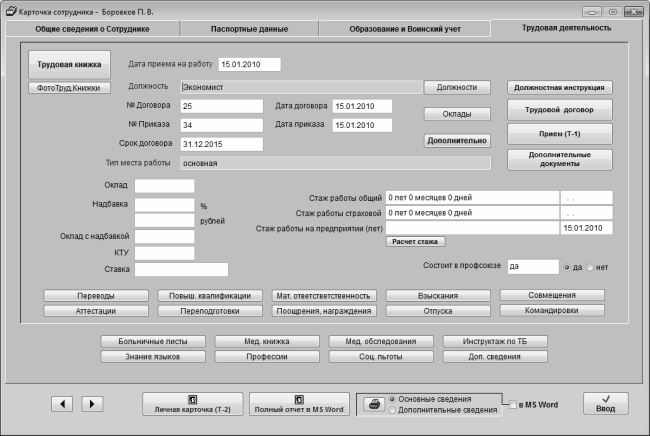Image resolution: width=650 pixels, height=436 pixels.
Task: Click the previous record arrow button
Action: [x=63, y=404]
